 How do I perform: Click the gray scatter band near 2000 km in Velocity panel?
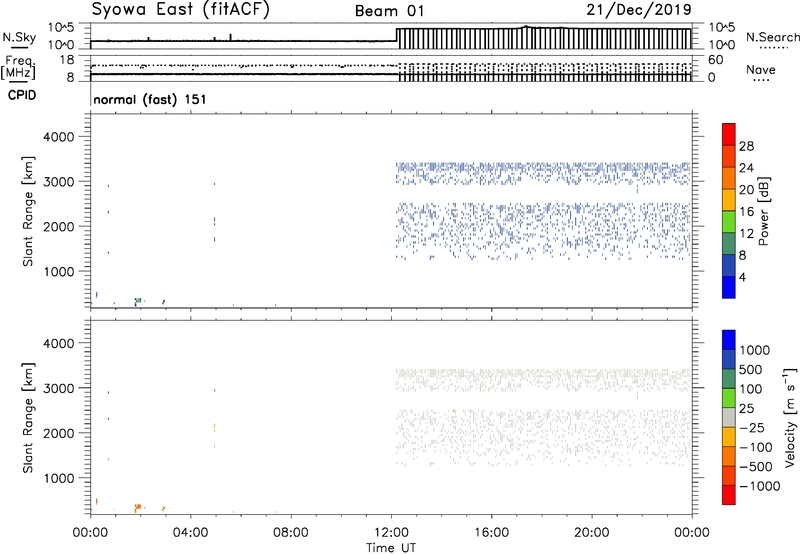(x=543, y=437)
